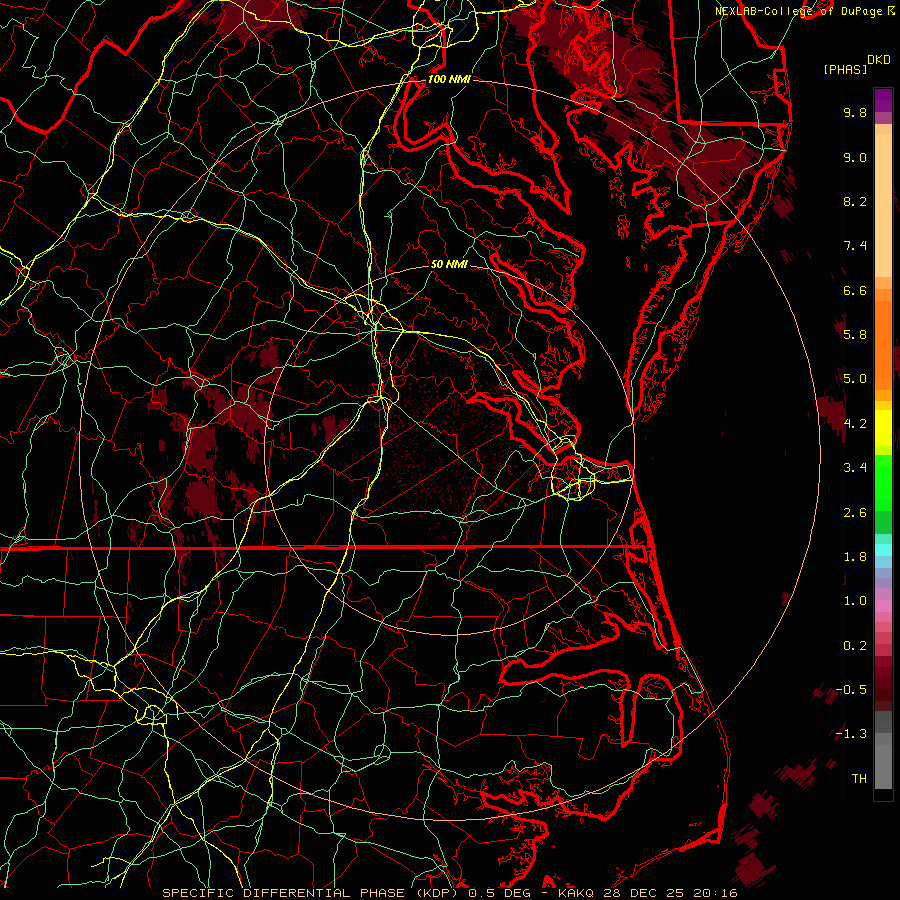The height and width of the screenshot is (900, 900).
Task: Click the SPECIFIC DIFFERENTIAL PHASE (KDP) caption
Action: tap(311, 893)
